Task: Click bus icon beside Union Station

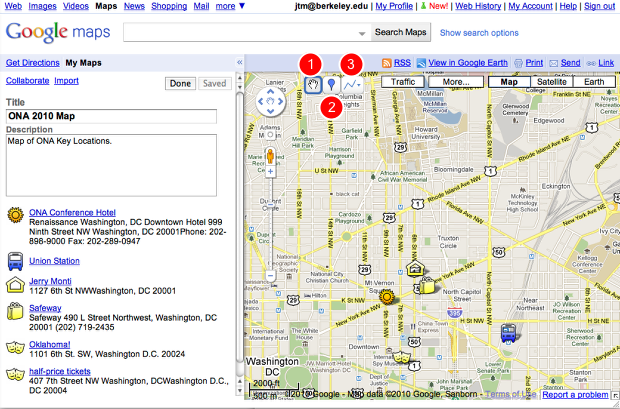Action: [x=15, y=261]
